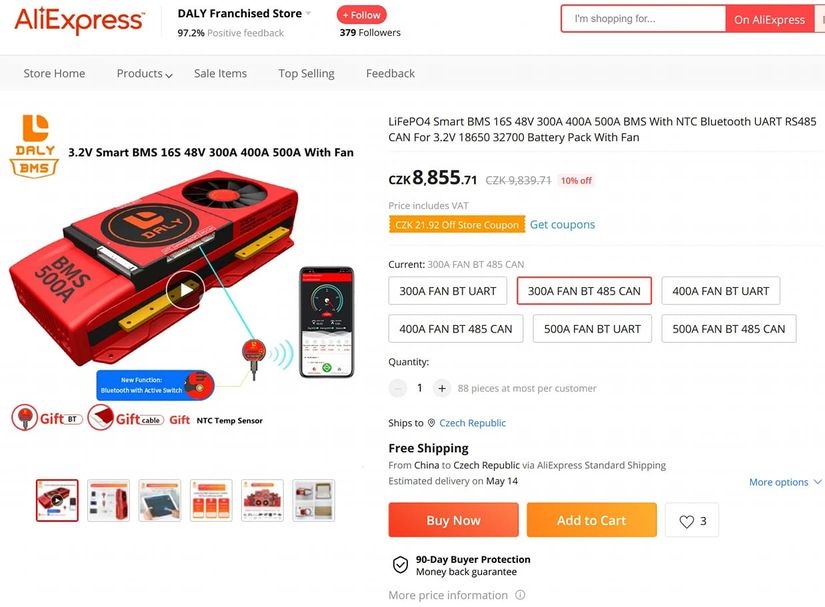
Task: Click the heart wishlist icon
Action: [x=686, y=521]
